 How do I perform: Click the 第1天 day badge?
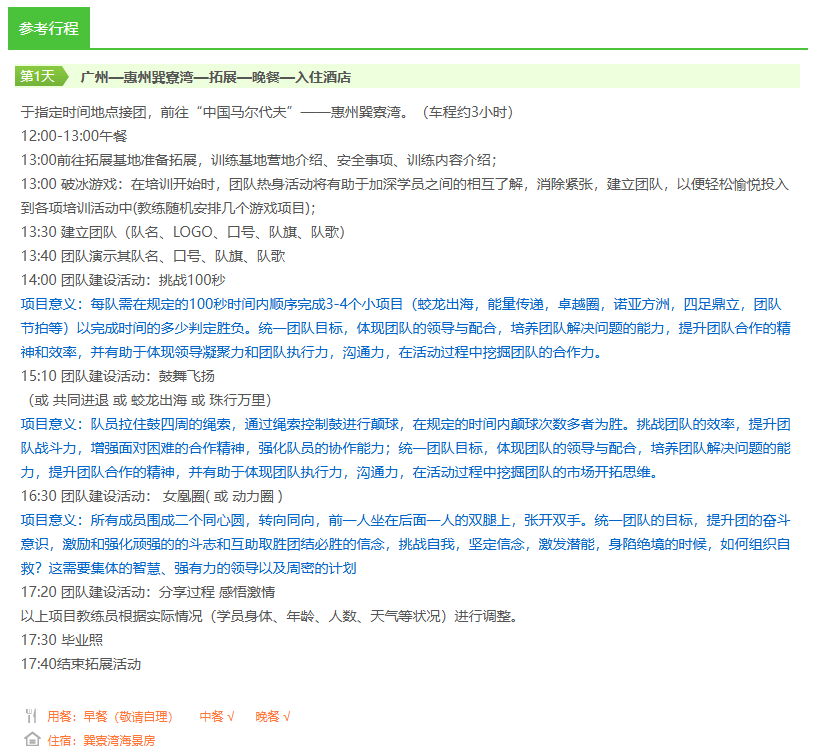41,76
